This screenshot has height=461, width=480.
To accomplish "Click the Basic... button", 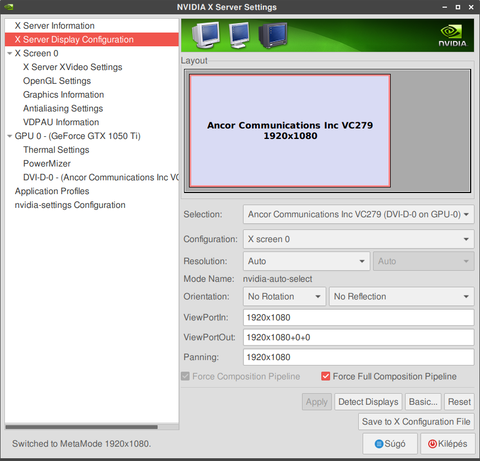I will coord(423,402).
